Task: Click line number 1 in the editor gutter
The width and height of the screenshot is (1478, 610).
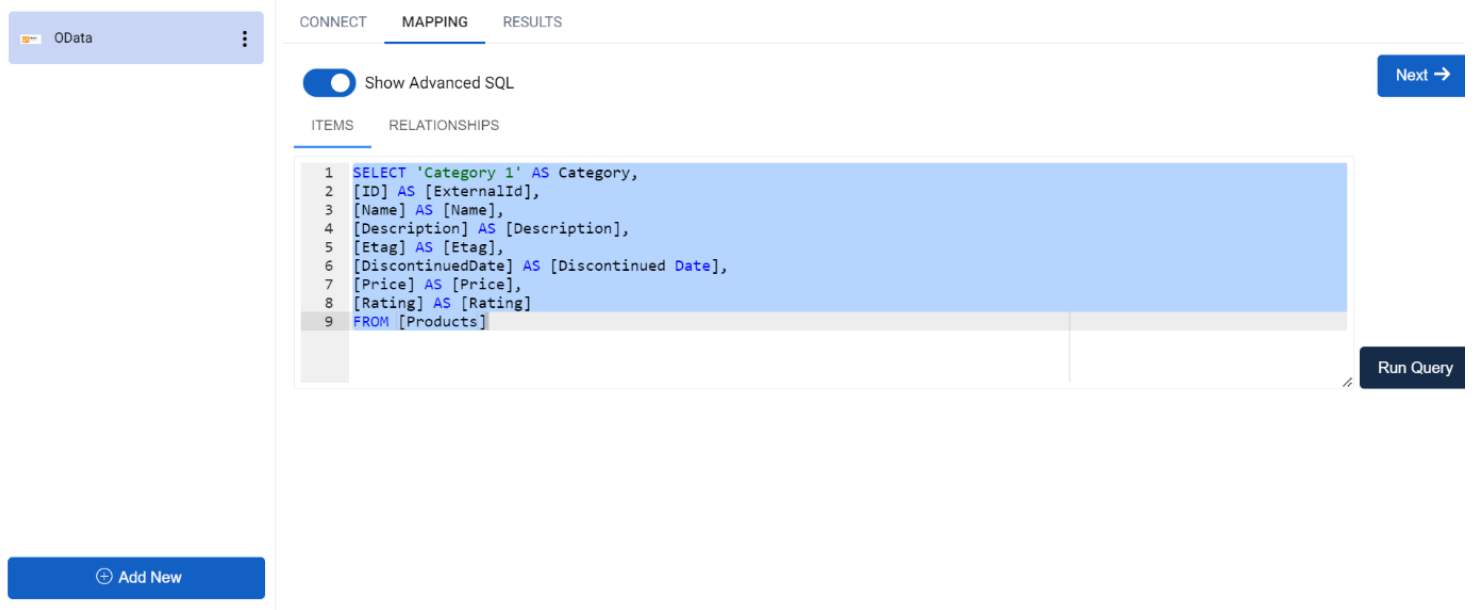Action: click(x=329, y=172)
